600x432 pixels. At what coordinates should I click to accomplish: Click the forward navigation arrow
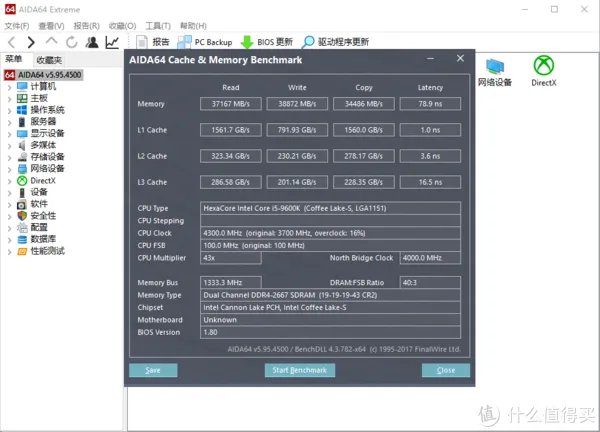(31, 42)
